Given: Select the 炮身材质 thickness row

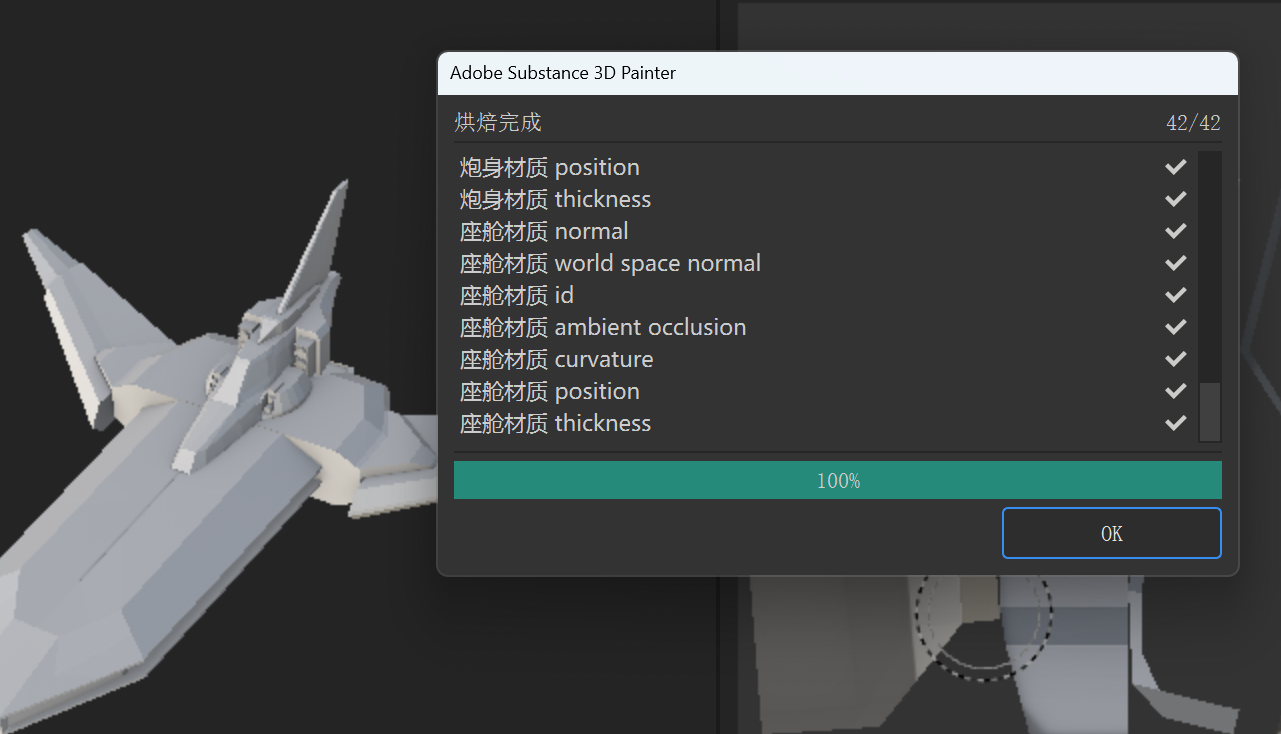Looking at the screenshot, I should pos(825,199).
